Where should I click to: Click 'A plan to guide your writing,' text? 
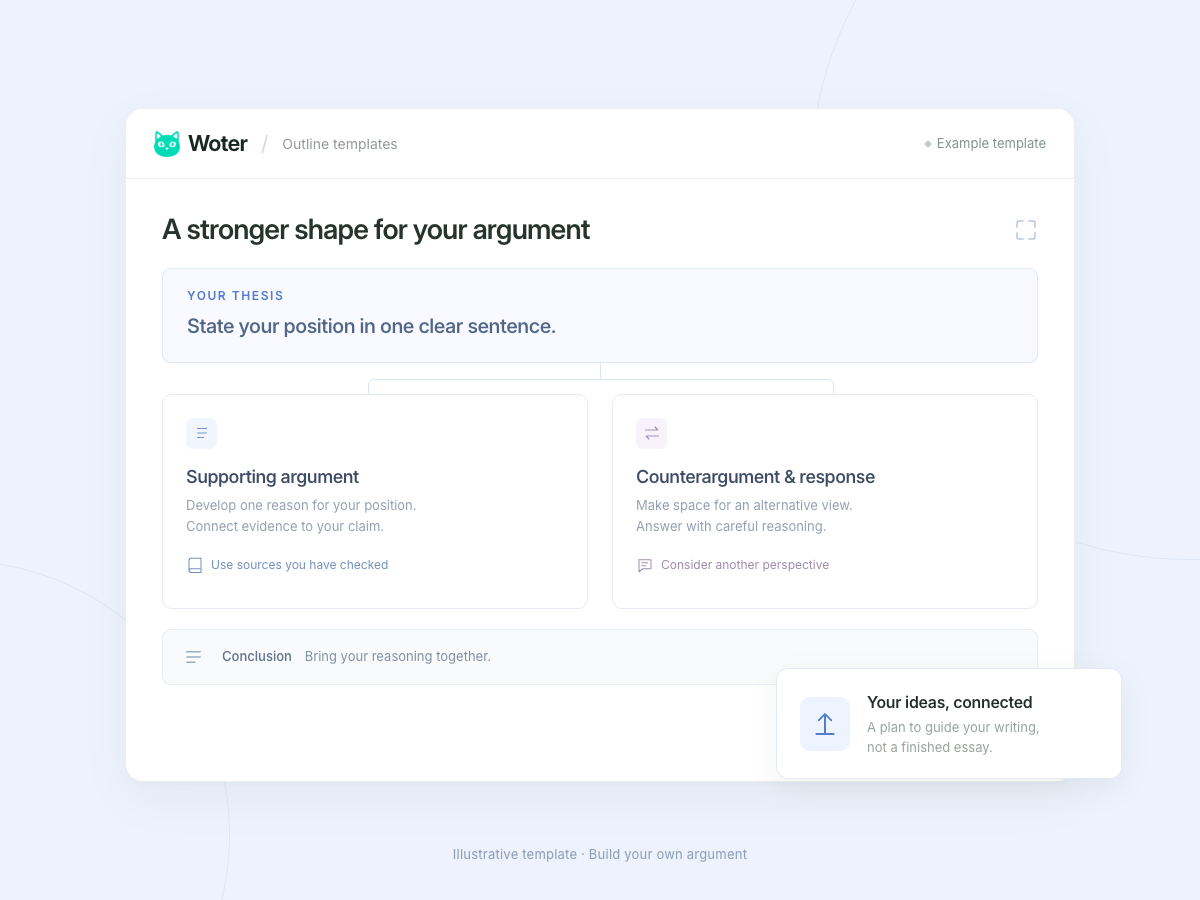click(x=953, y=727)
